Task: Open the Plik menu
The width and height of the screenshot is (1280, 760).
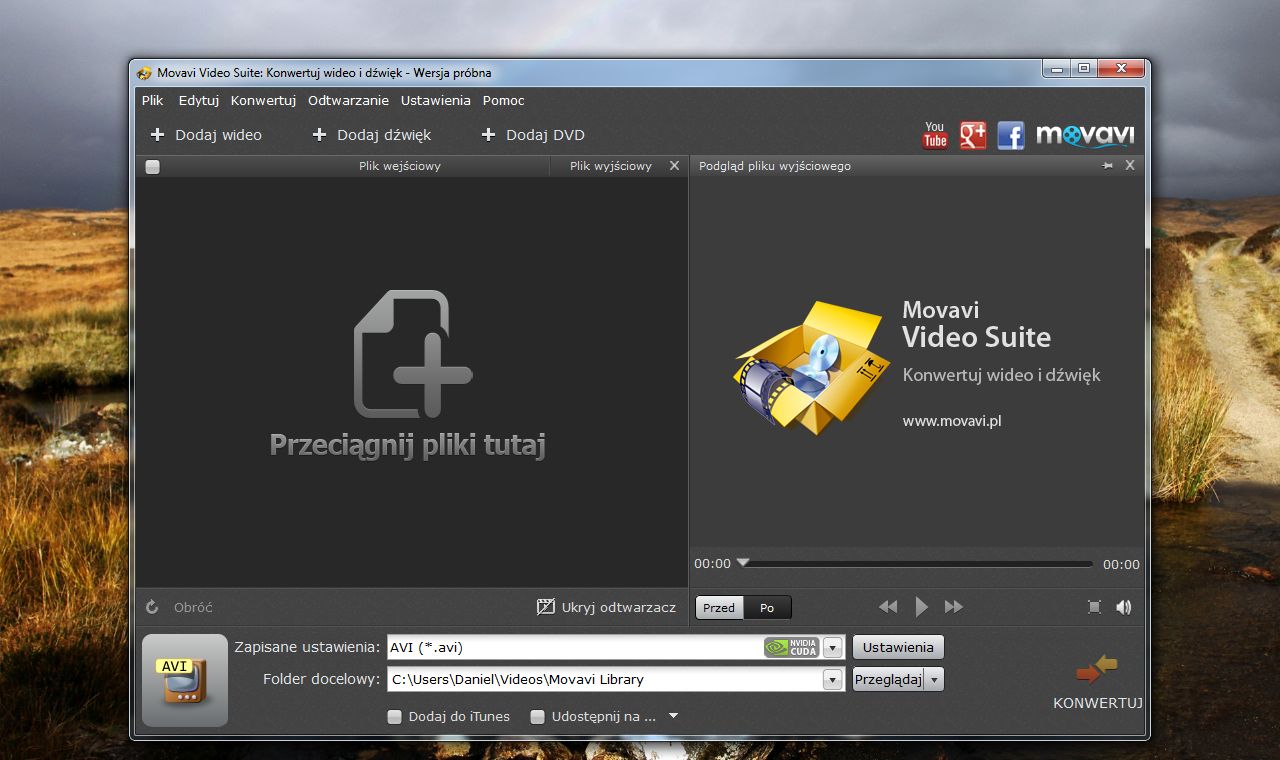Action: [152, 100]
